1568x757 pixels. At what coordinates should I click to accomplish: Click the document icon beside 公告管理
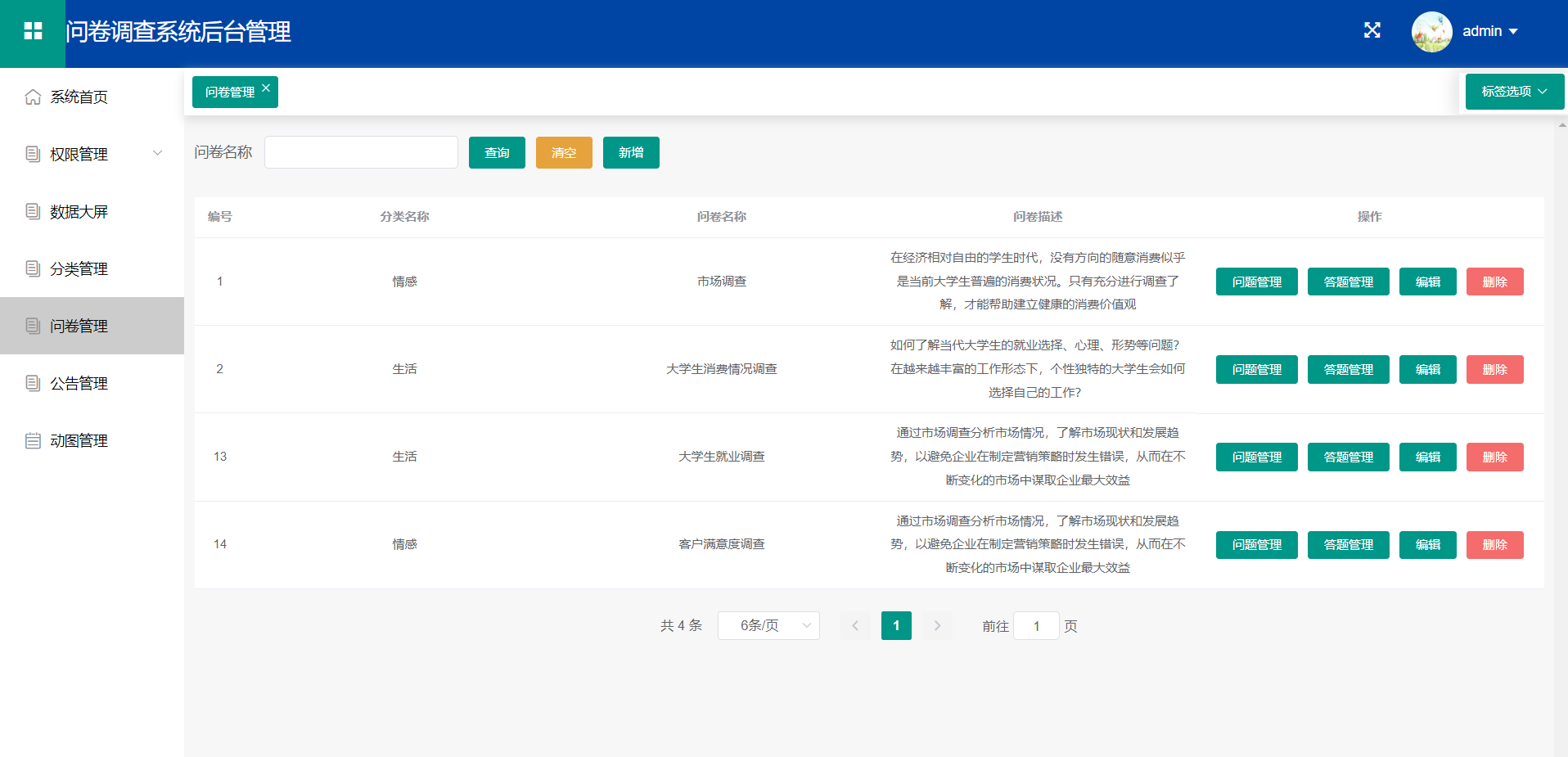coord(33,383)
